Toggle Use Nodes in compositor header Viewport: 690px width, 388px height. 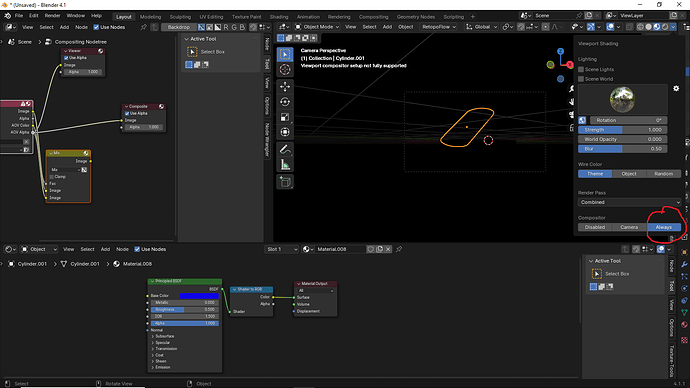click(96, 27)
